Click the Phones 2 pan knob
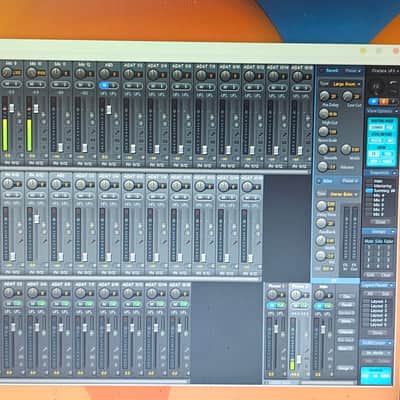Screen dimensions: 400x400 coord(296,295)
